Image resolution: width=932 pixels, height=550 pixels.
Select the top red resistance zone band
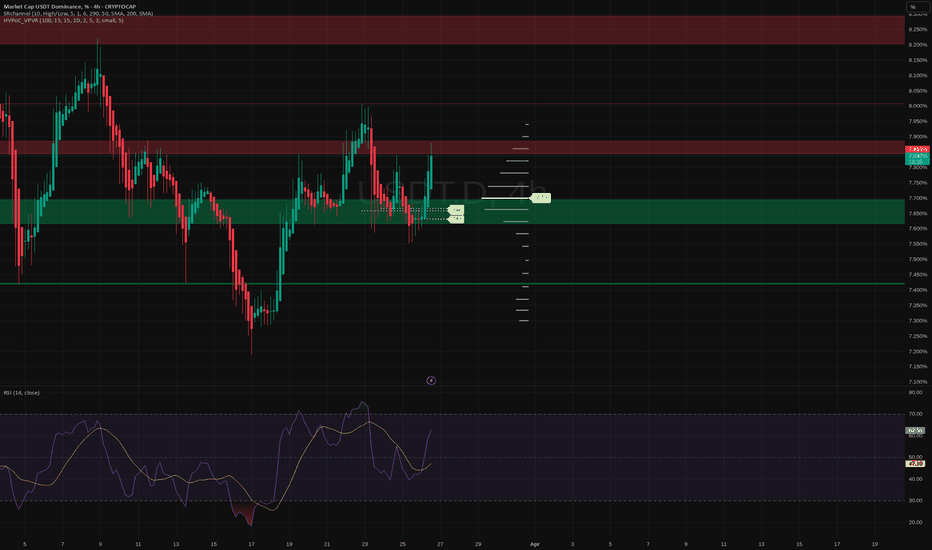click(450, 30)
